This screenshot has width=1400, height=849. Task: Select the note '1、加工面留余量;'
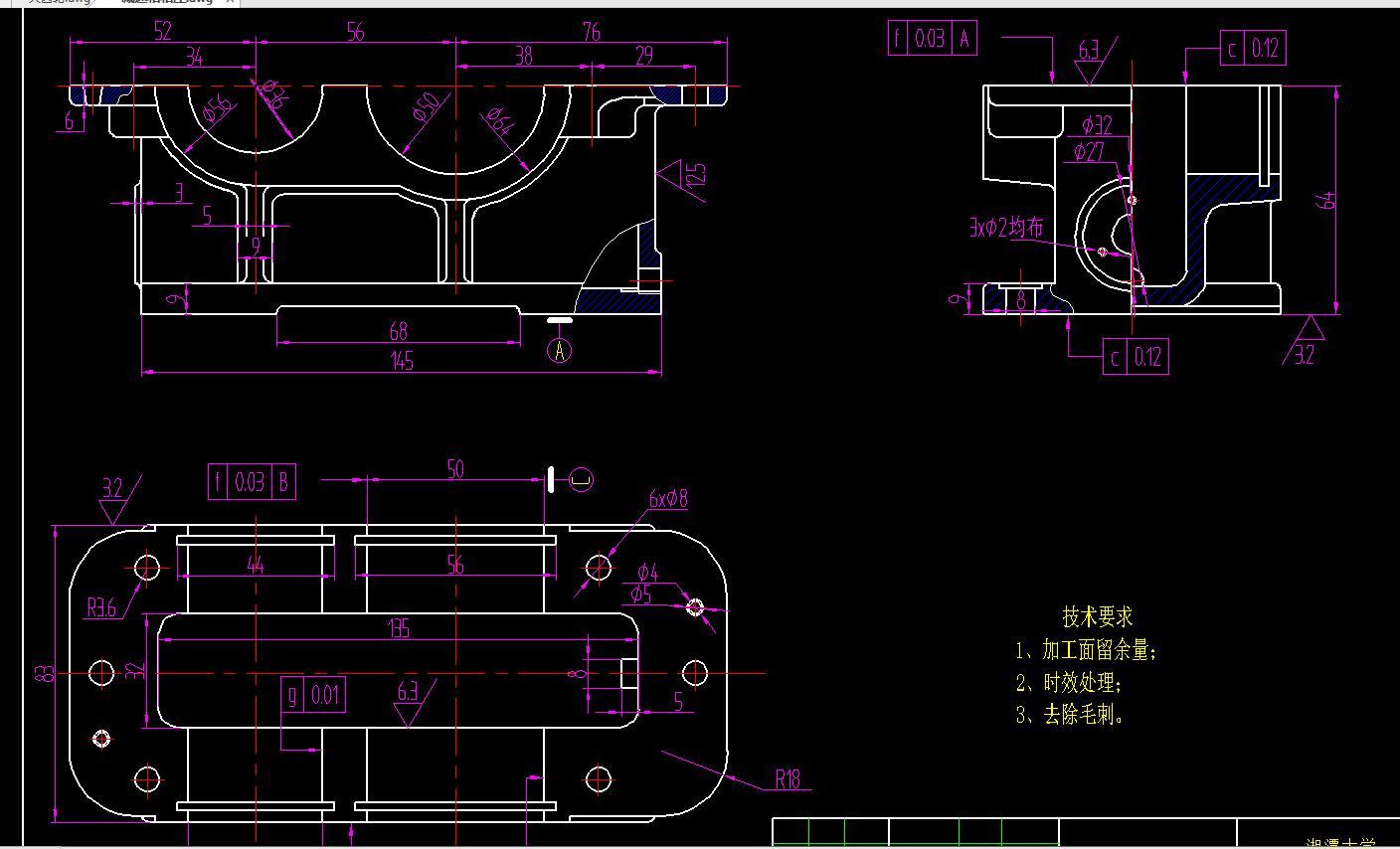click(1086, 651)
